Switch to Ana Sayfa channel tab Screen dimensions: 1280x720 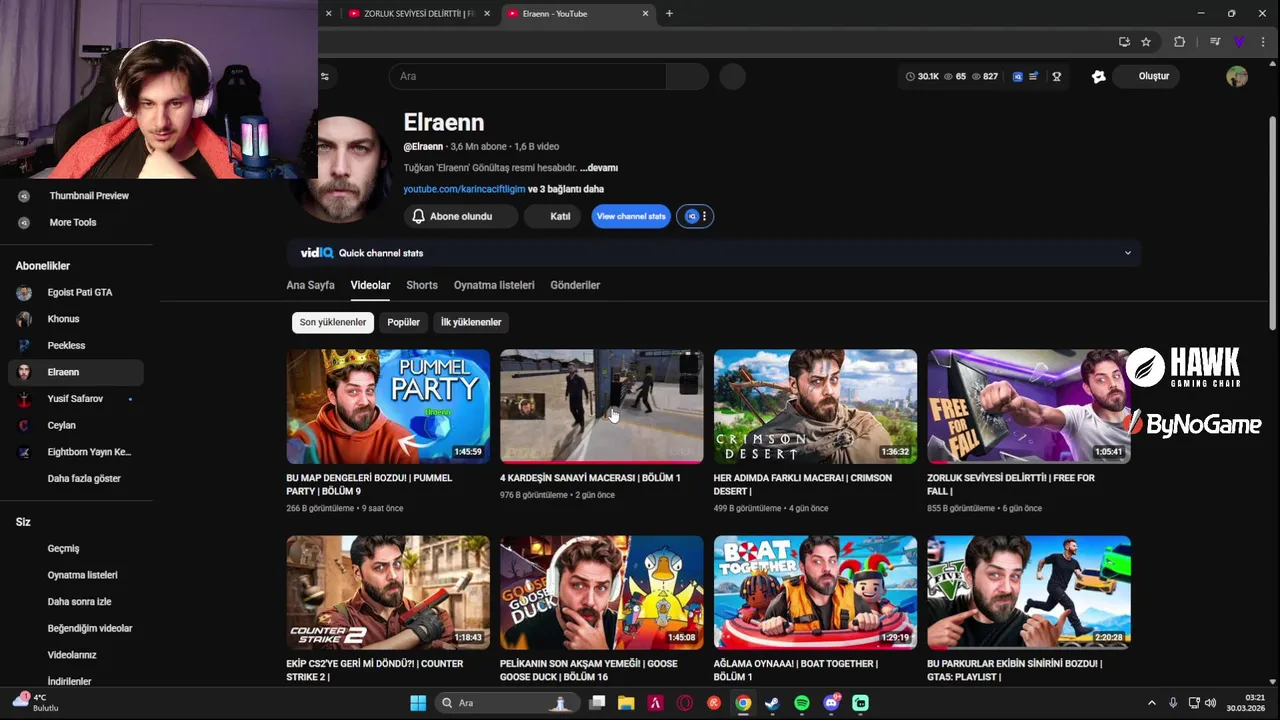[x=311, y=285]
